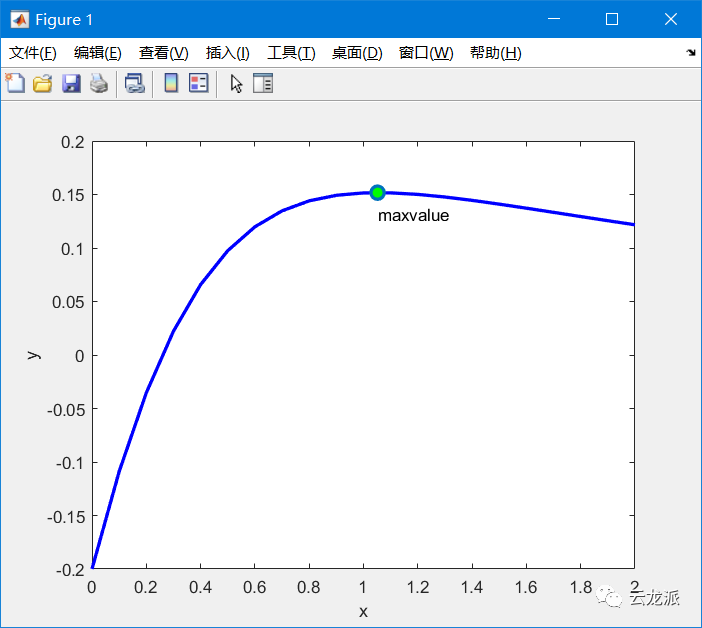Open the 插入(I) menu
This screenshot has width=702, height=628.
click(227, 53)
